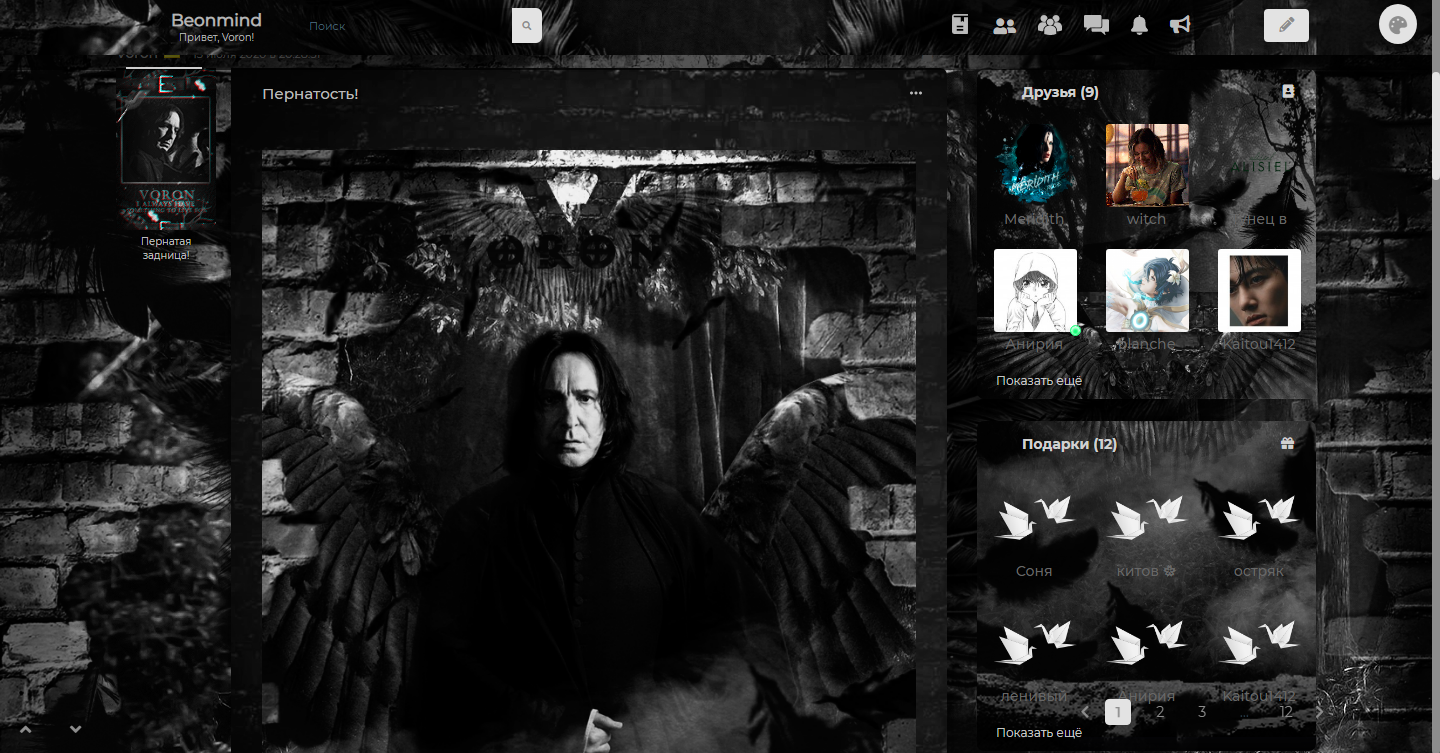
Task: Open friend Kaitou1412's avatar
Action: (x=1259, y=290)
